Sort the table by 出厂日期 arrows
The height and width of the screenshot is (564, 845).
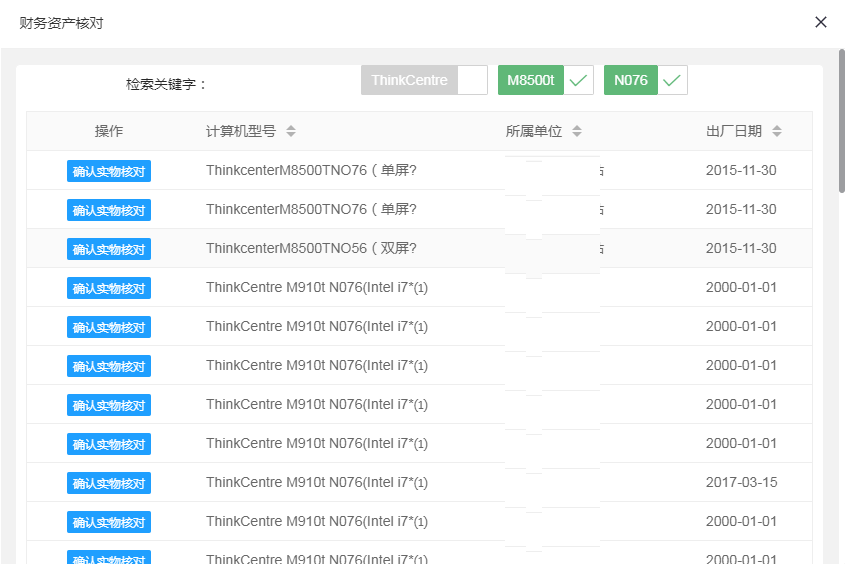[777, 131]
